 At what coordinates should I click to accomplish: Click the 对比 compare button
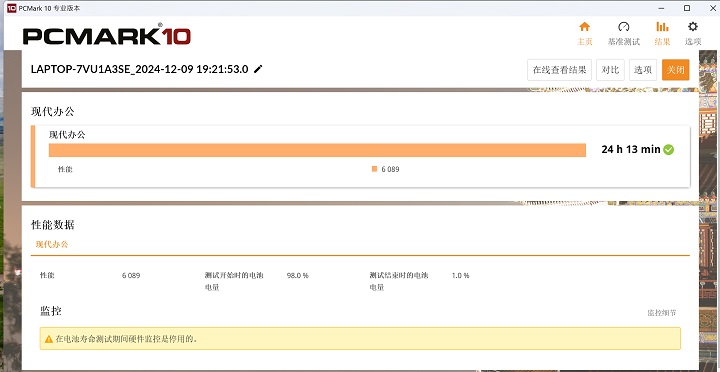pos(610,70)
